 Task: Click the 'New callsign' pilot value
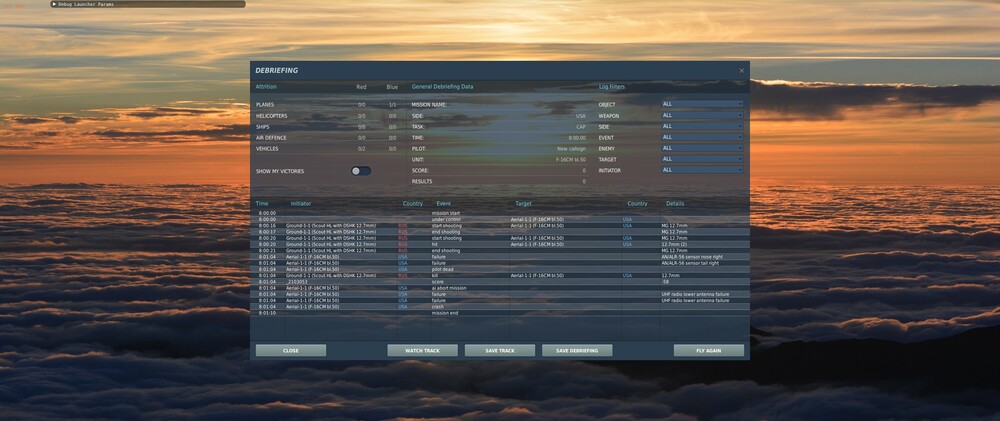[571, 149]
